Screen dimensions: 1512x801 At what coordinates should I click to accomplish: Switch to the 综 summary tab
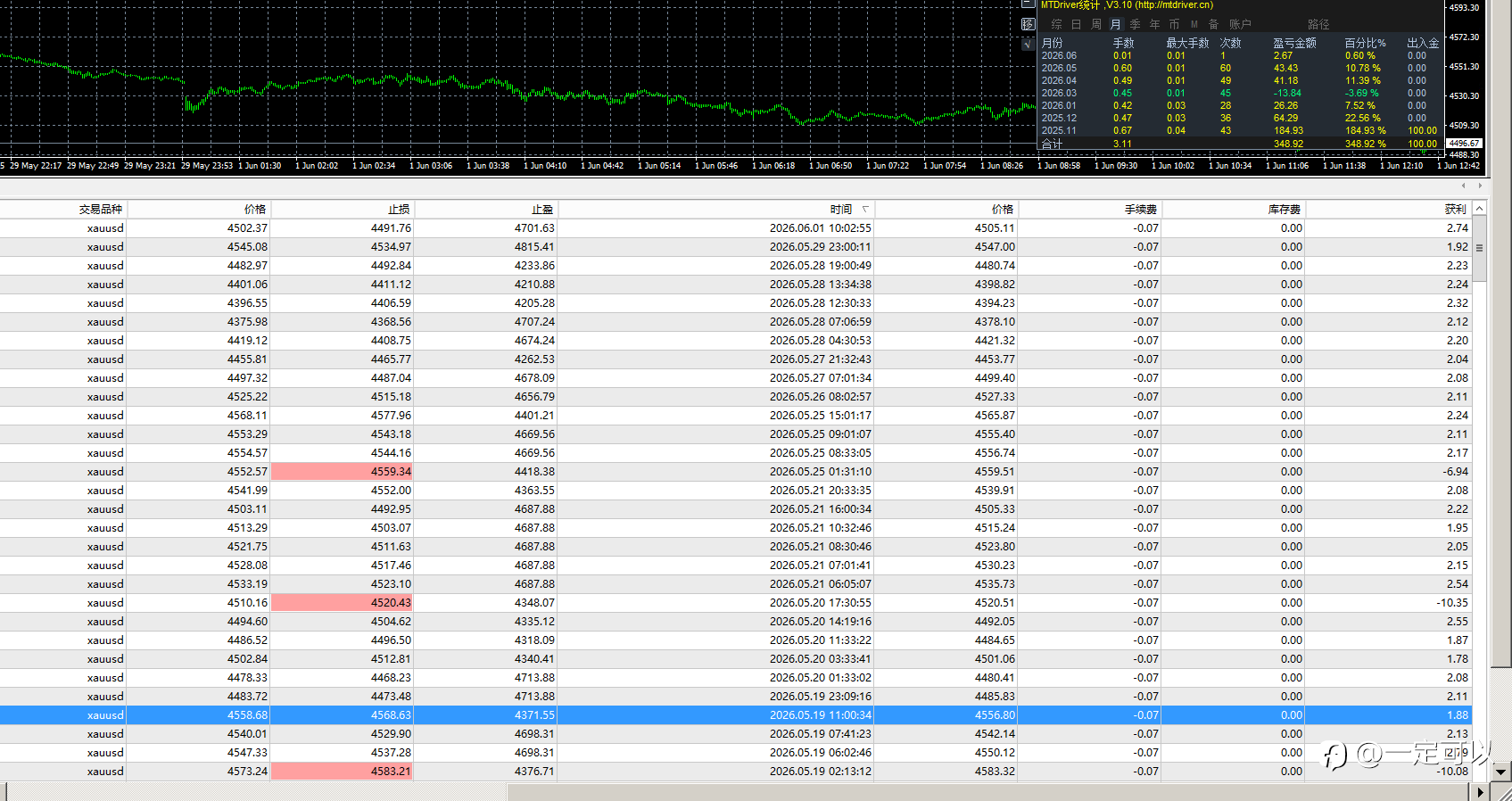(1057, 25)
